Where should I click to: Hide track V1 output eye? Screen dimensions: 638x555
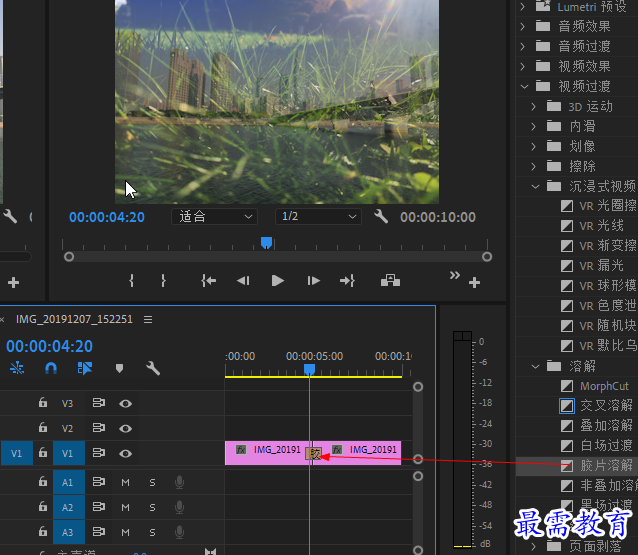pyautogui.click(x=125, y=453)
